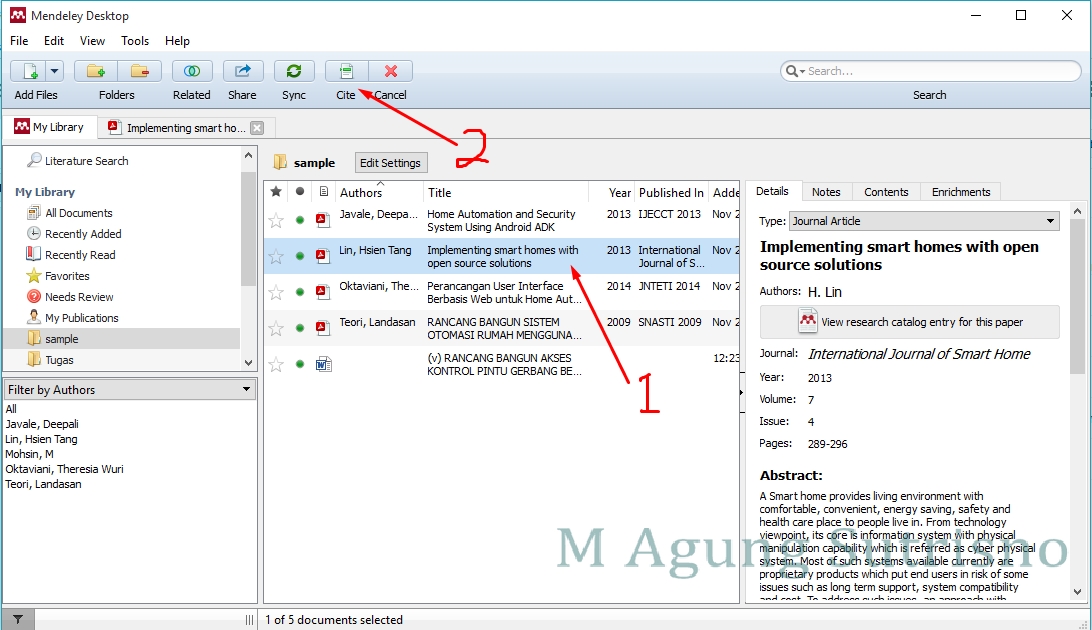Screen dimensions: 1092x630
Task: Open the Add Files dropdown arrow
Action: coord(55,71)
